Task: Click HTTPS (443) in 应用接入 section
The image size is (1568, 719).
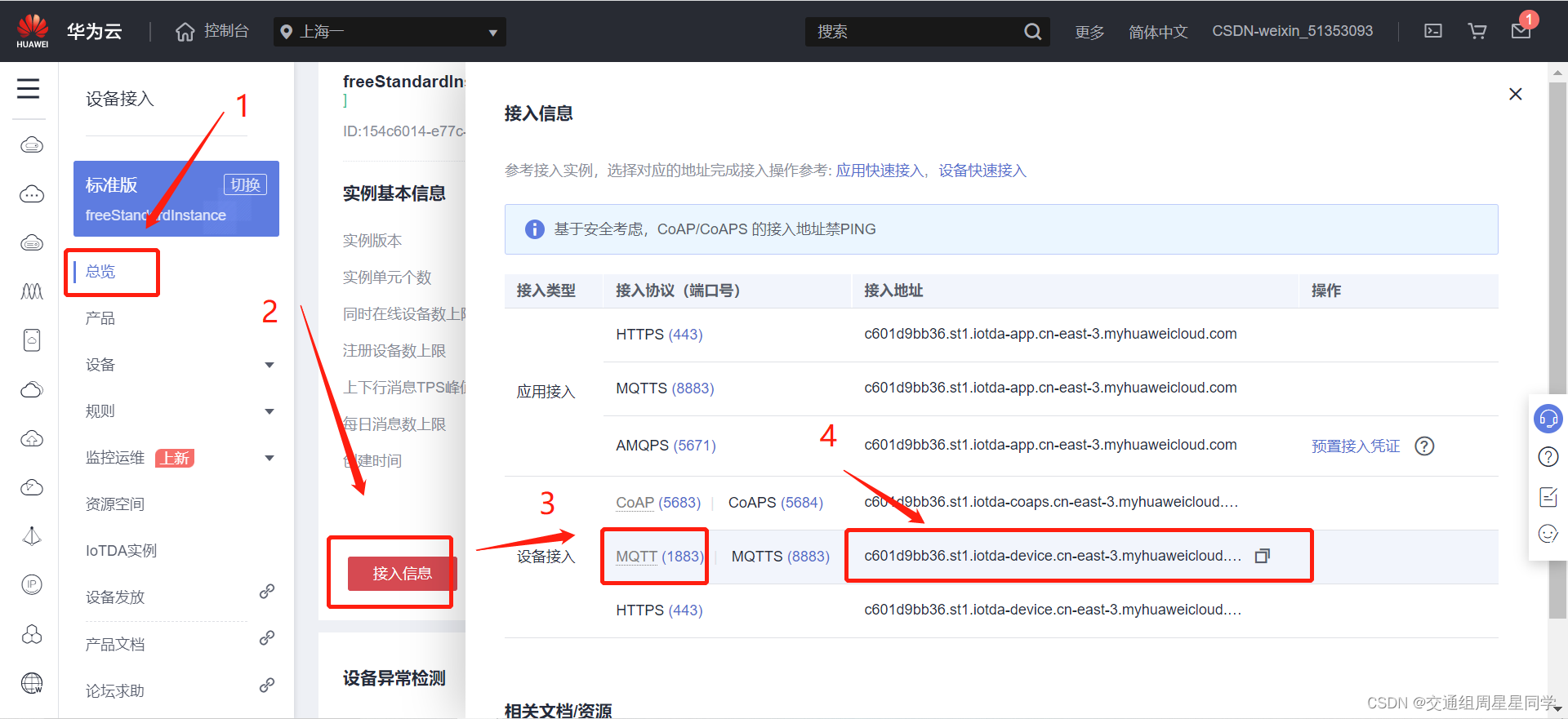Action: 659,335
